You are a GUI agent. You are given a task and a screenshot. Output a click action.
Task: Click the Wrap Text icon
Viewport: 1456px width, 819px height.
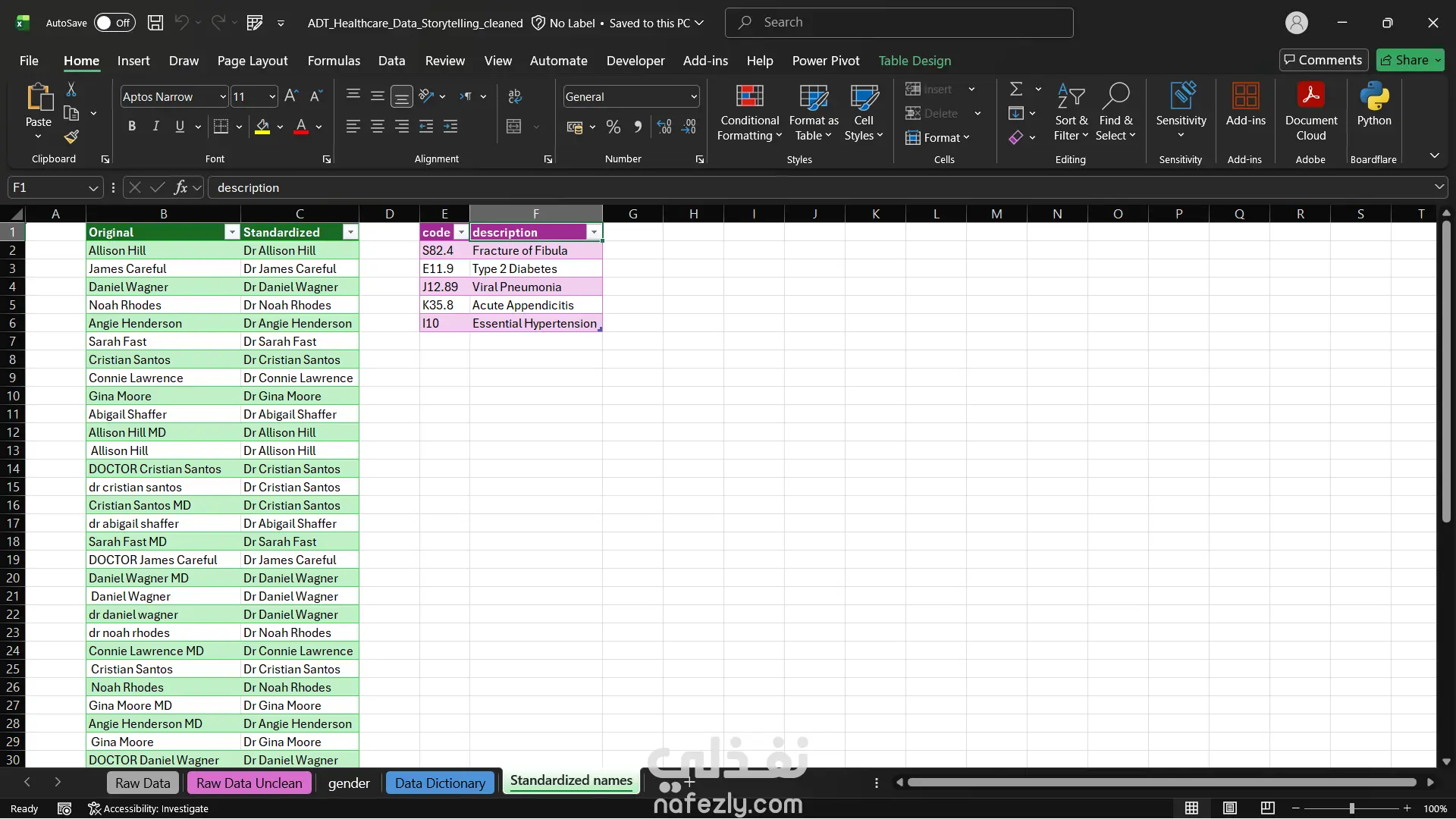[x=515, y=96]
